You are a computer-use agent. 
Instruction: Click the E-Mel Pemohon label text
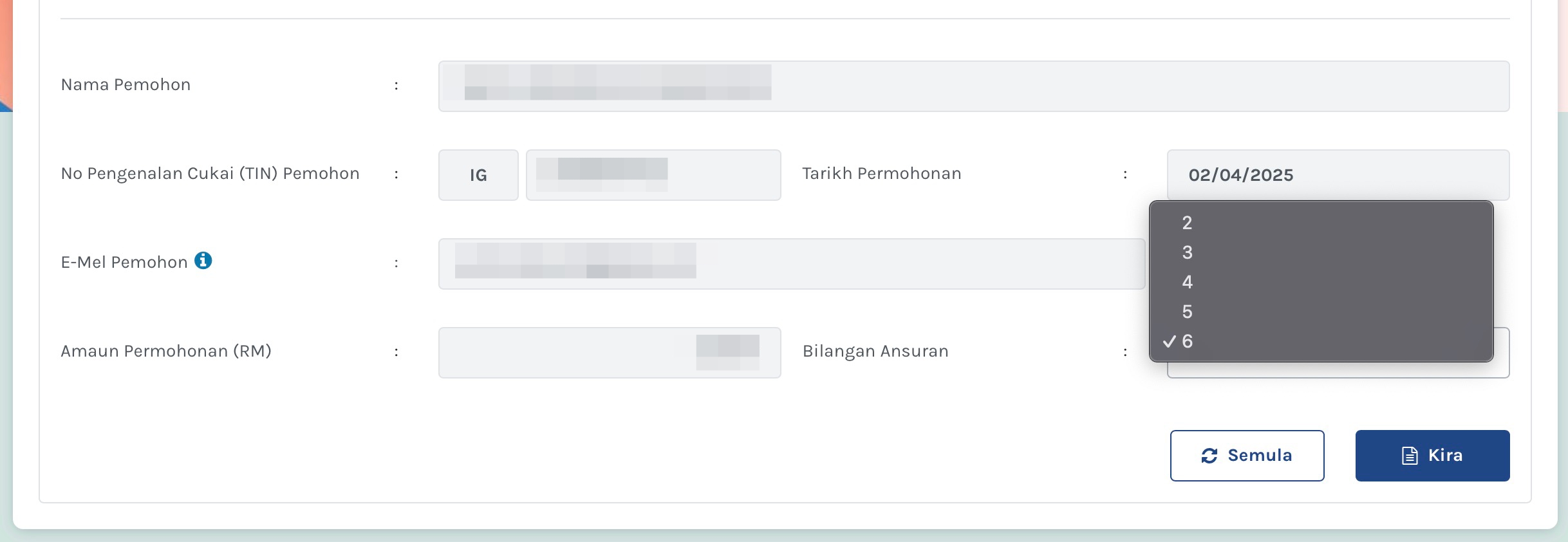point(124,262)
